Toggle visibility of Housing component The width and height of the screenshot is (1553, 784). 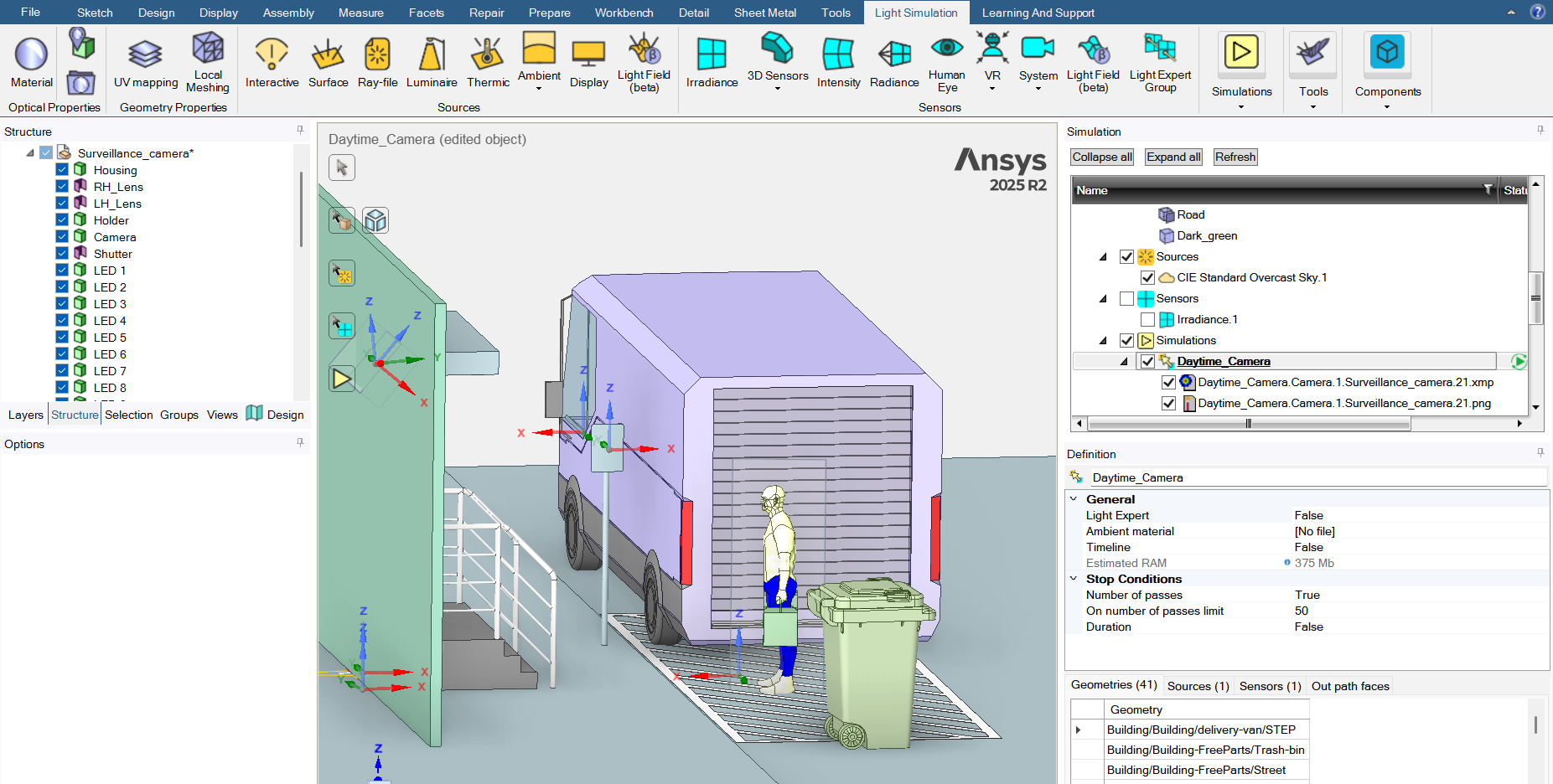click(x=62, y=169)
